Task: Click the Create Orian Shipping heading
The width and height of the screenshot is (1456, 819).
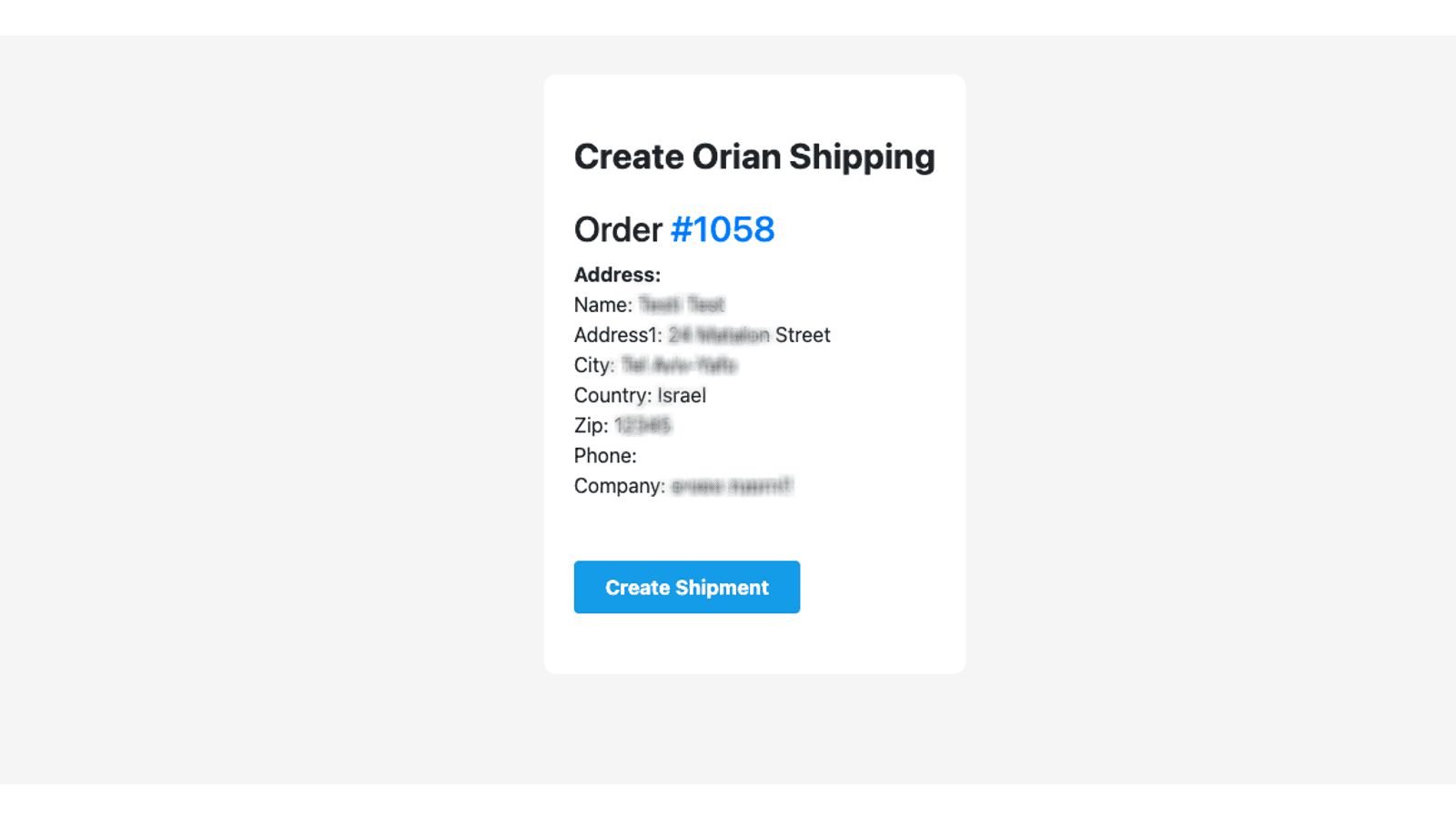Action: pyautogui.click(x=753, y=157)
